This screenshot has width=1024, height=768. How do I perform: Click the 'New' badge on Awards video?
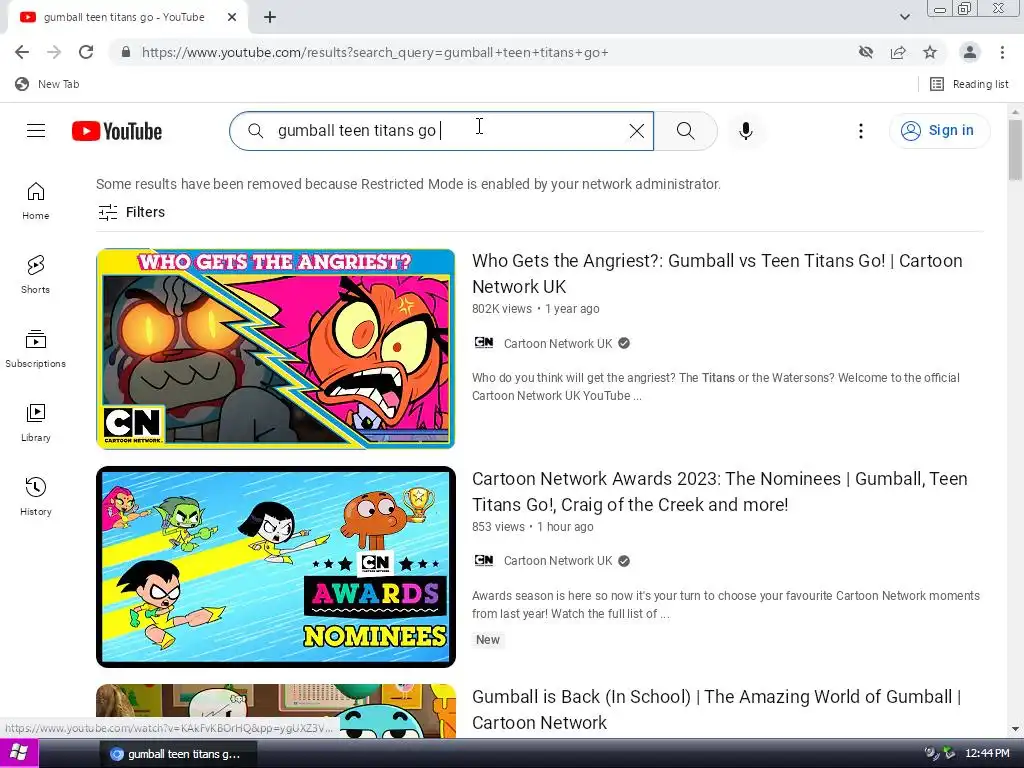click(x=488, y=640)
